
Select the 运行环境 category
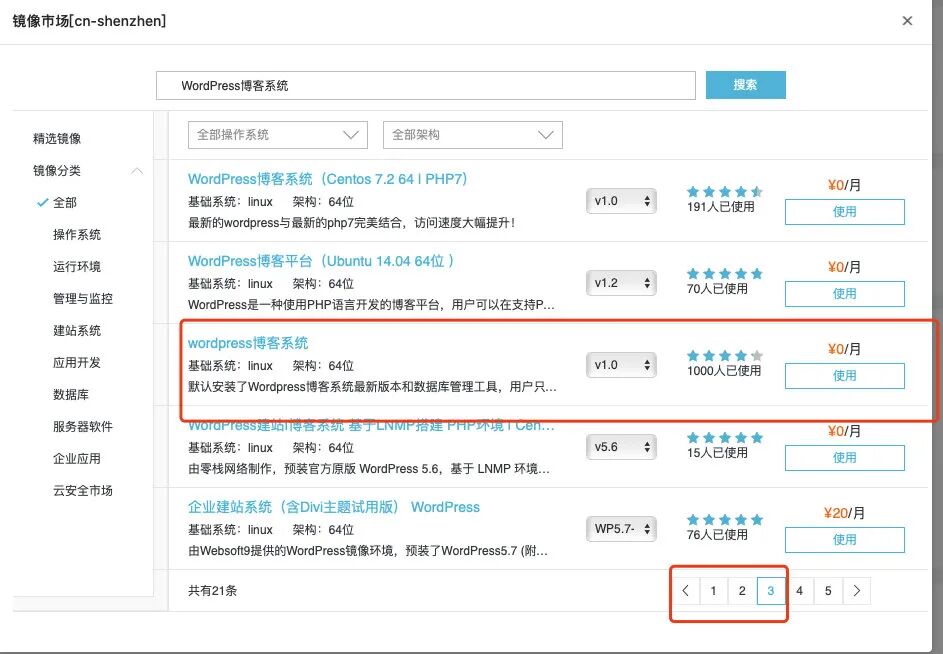click(77, 267)
